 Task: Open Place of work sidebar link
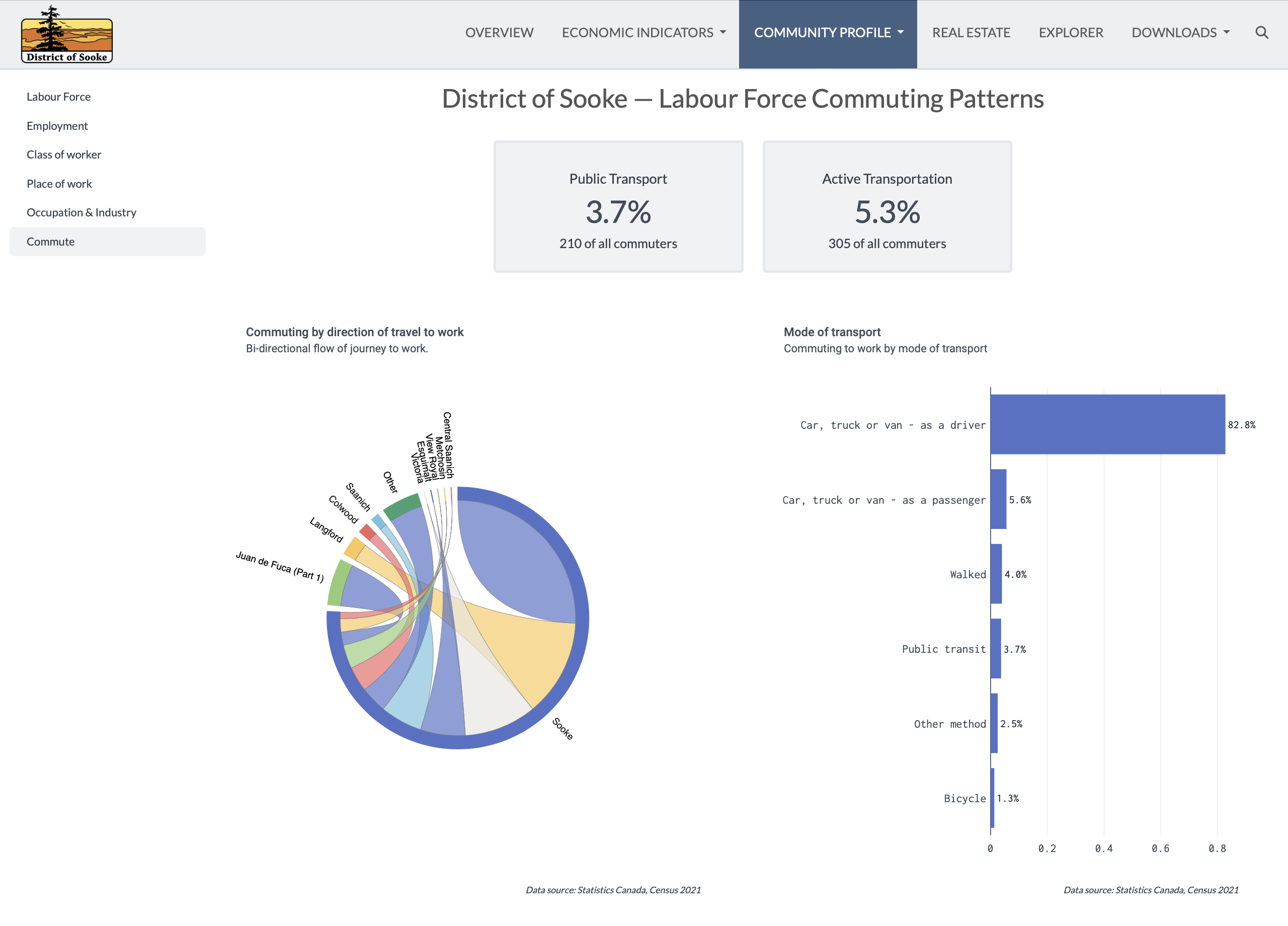[x=59, y=184]
